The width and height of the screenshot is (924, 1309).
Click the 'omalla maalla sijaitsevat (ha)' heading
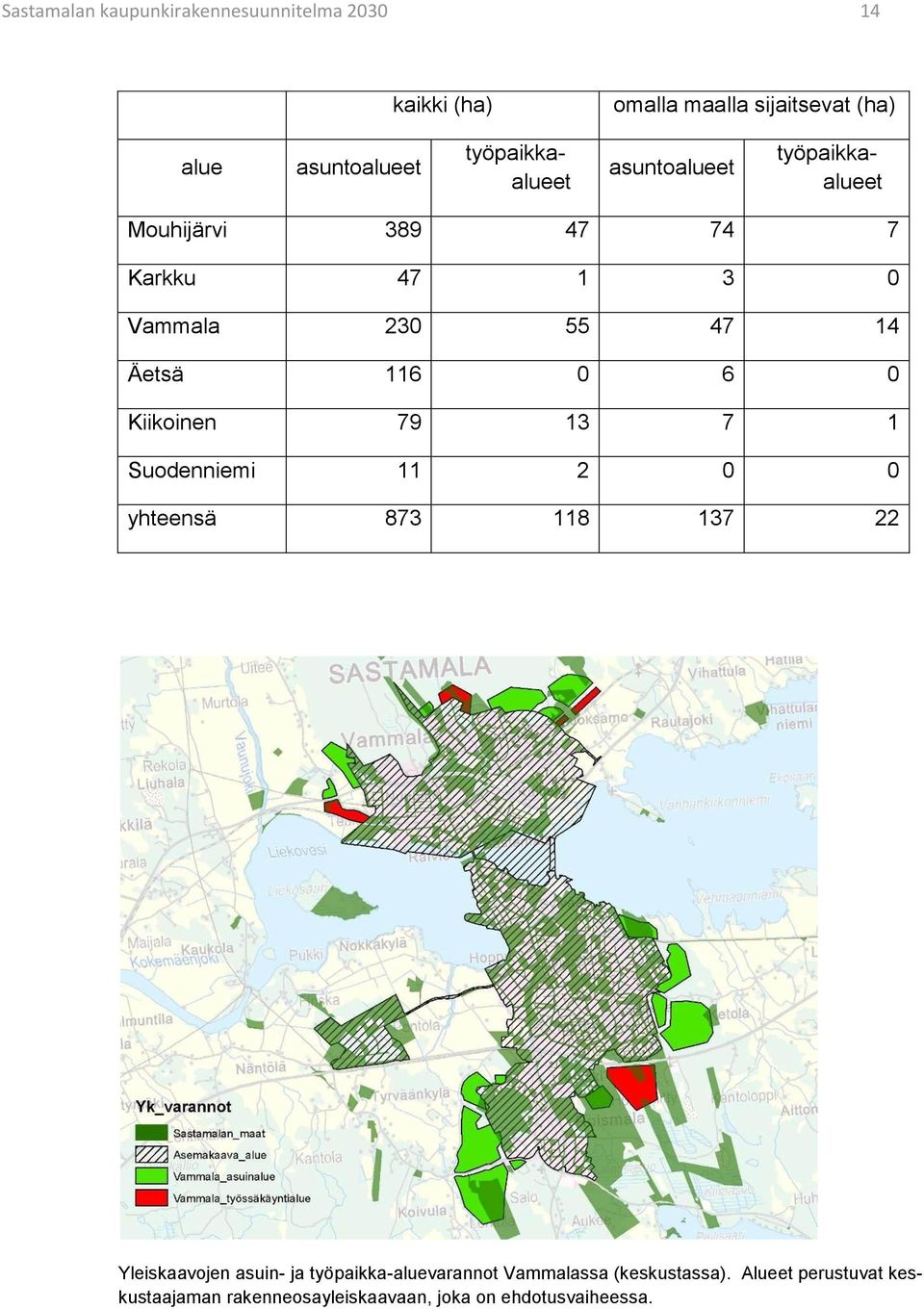coord(755,105)
